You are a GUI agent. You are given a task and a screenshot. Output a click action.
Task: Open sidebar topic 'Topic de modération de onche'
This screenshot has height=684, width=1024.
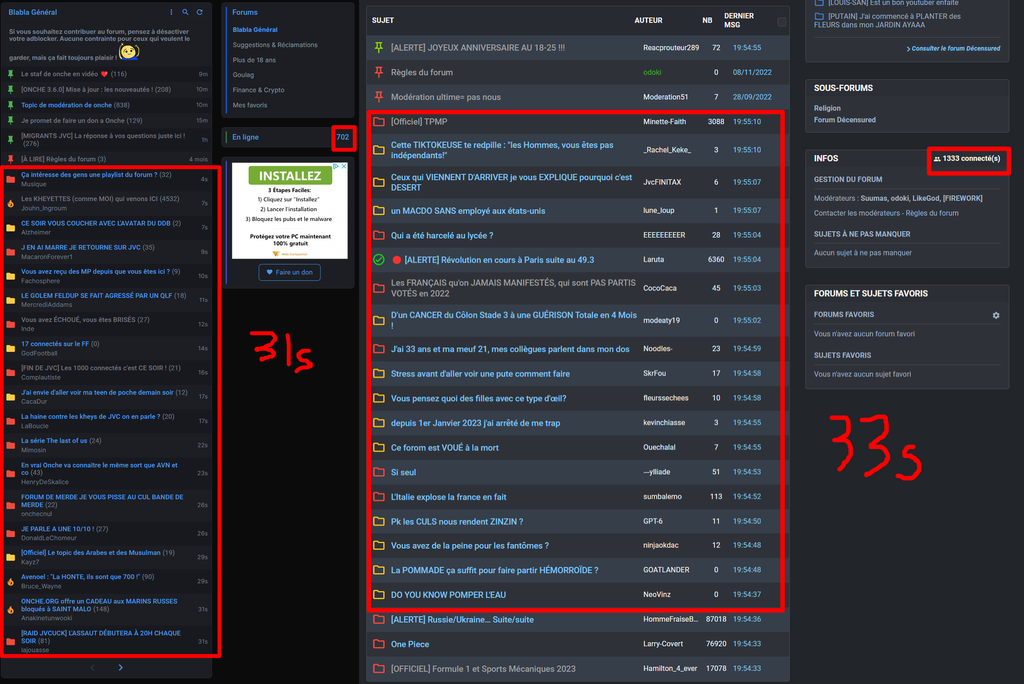(67, 105)
